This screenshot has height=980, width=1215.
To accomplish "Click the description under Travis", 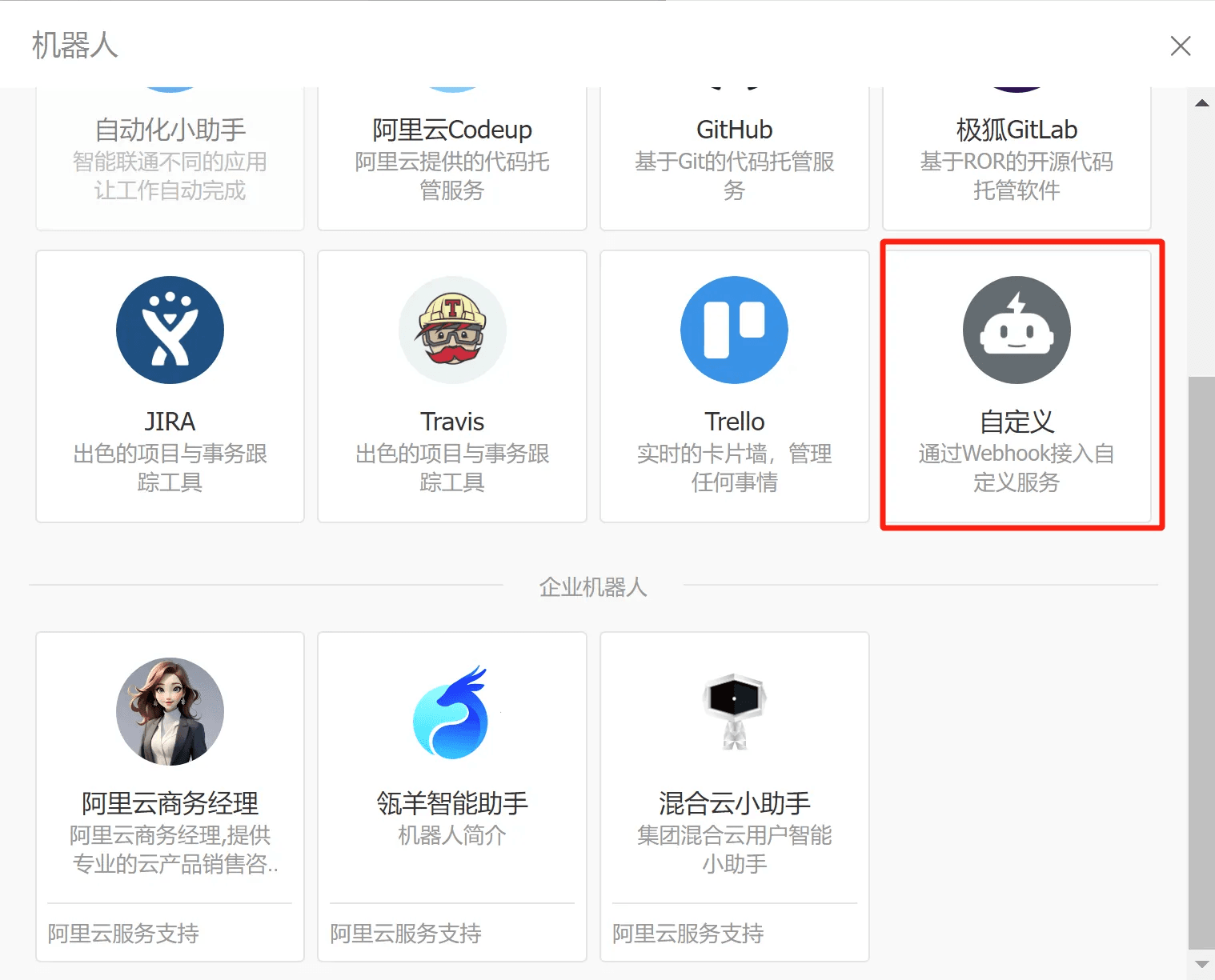I will [x=452, y=468].
